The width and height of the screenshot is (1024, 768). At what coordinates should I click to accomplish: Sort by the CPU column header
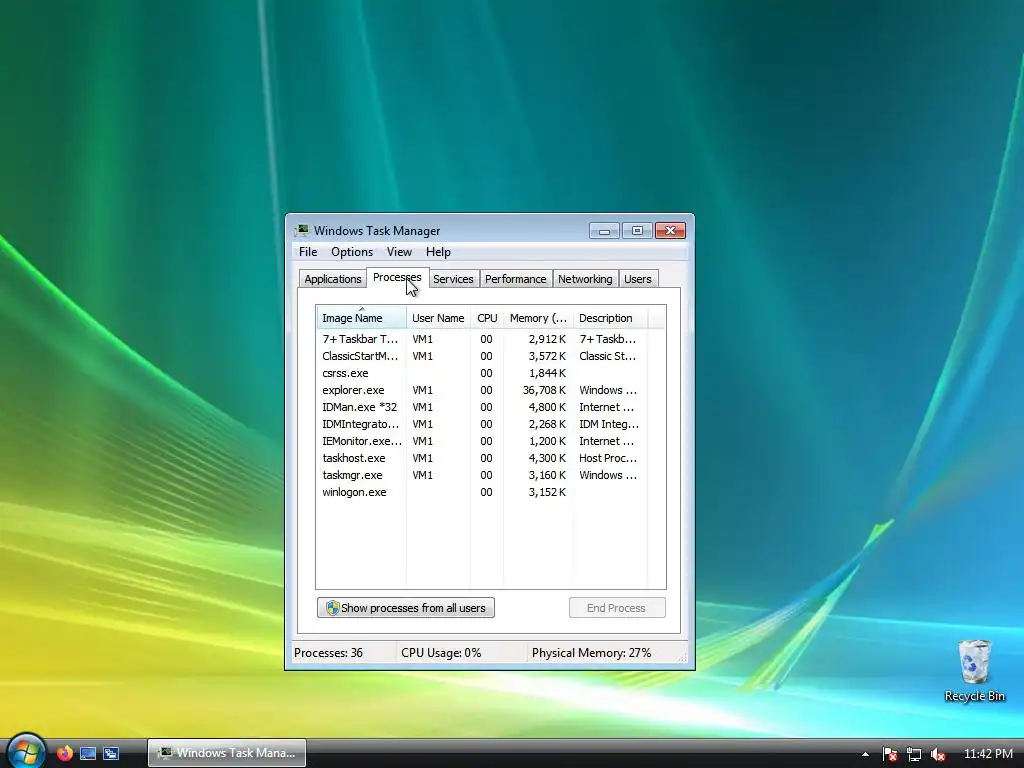[x=487, y=318]
